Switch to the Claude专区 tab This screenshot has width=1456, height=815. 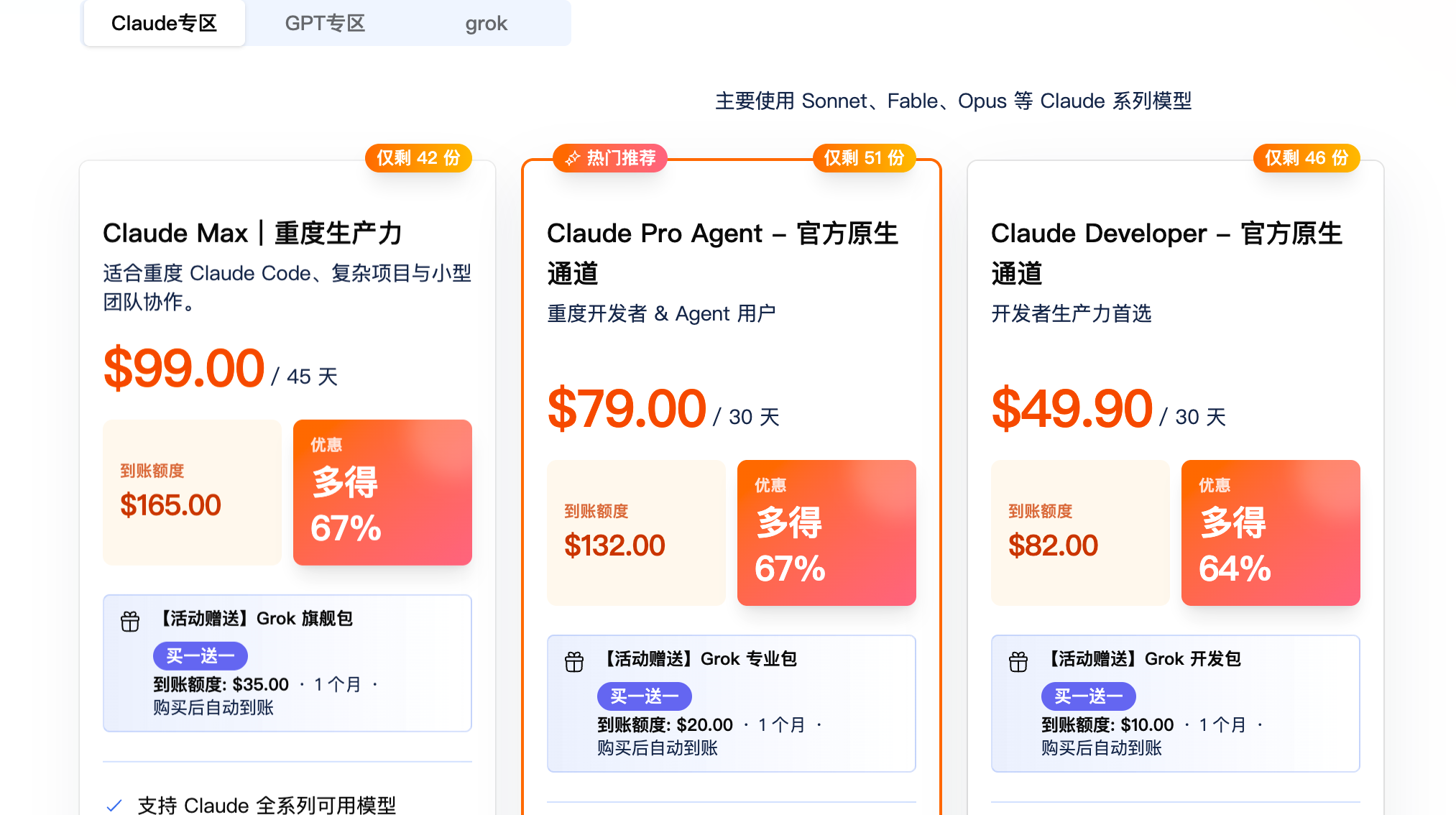tap(165, 23)
